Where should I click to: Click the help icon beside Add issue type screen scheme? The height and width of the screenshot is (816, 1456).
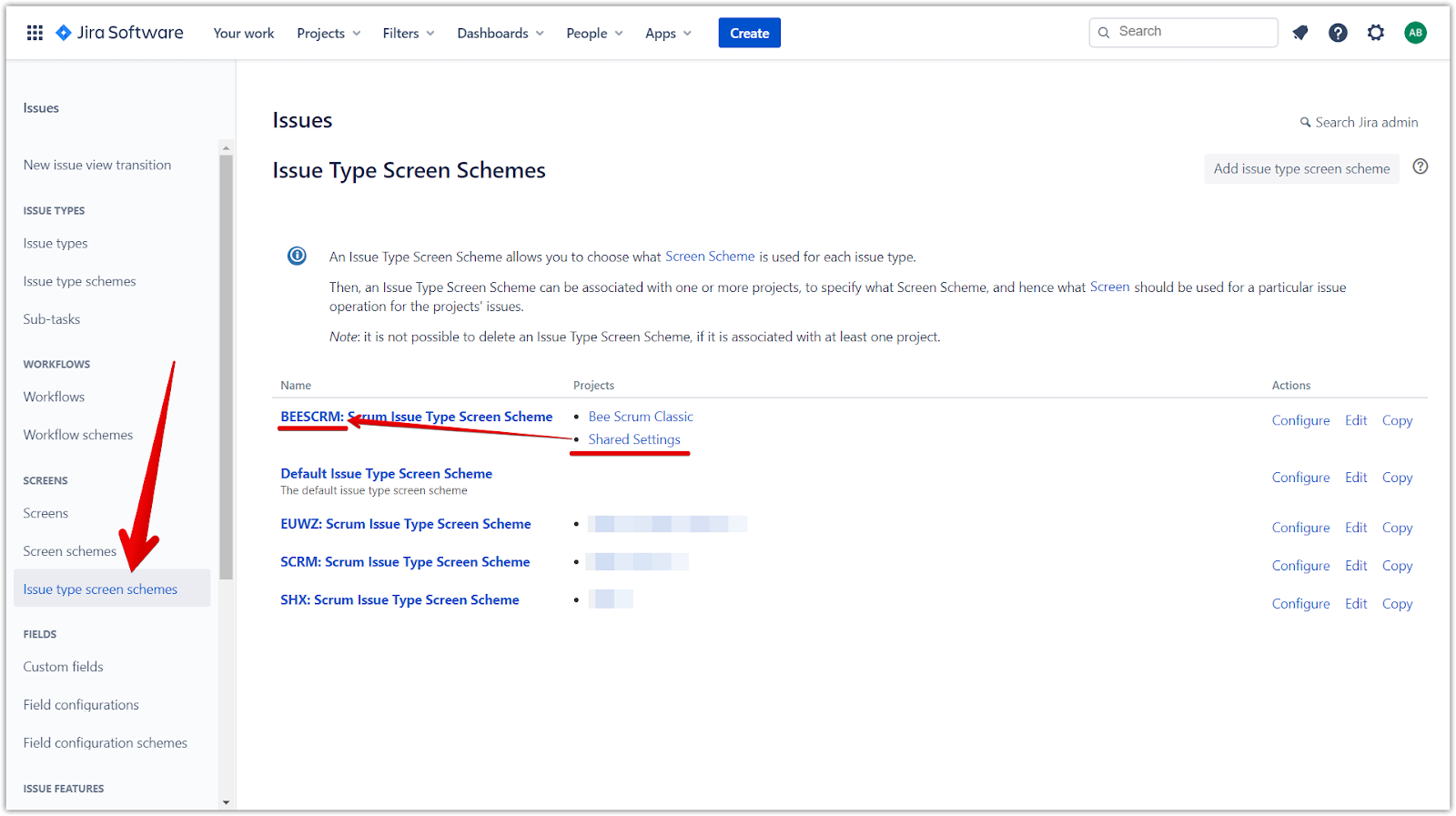[x=1420, y=166]
